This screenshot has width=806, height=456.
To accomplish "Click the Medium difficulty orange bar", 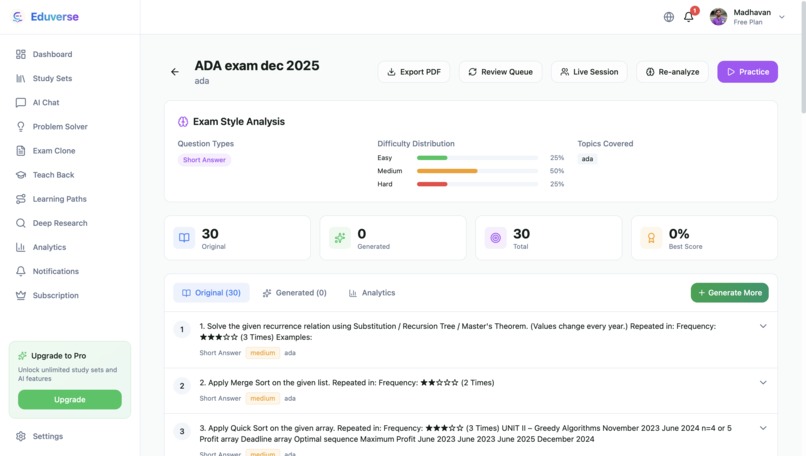I will (447, 171).
